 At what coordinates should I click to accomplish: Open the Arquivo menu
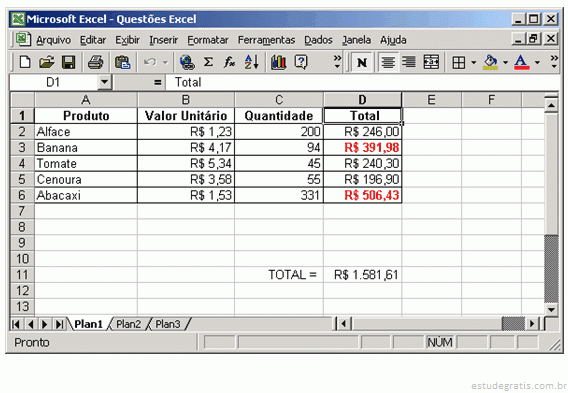click(x=53, y=40)
